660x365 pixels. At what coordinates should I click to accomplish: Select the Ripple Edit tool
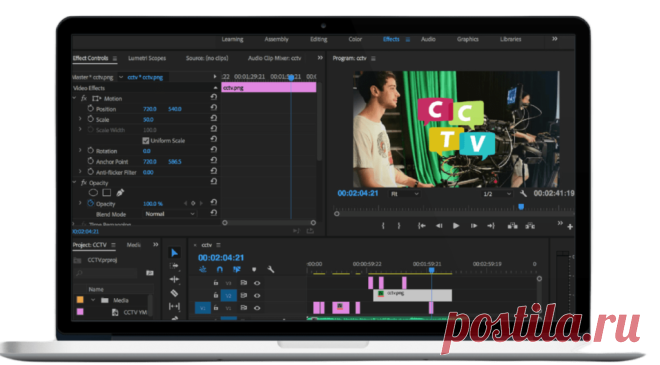[174, 279]
